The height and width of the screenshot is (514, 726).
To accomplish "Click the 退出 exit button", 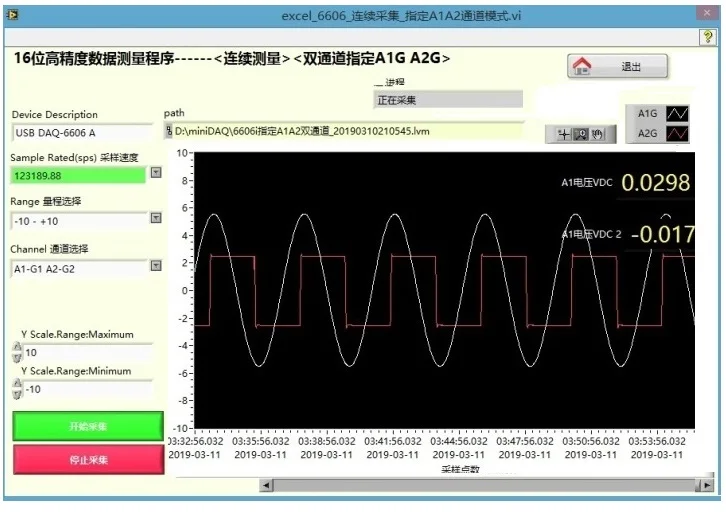I will point(618,66).
